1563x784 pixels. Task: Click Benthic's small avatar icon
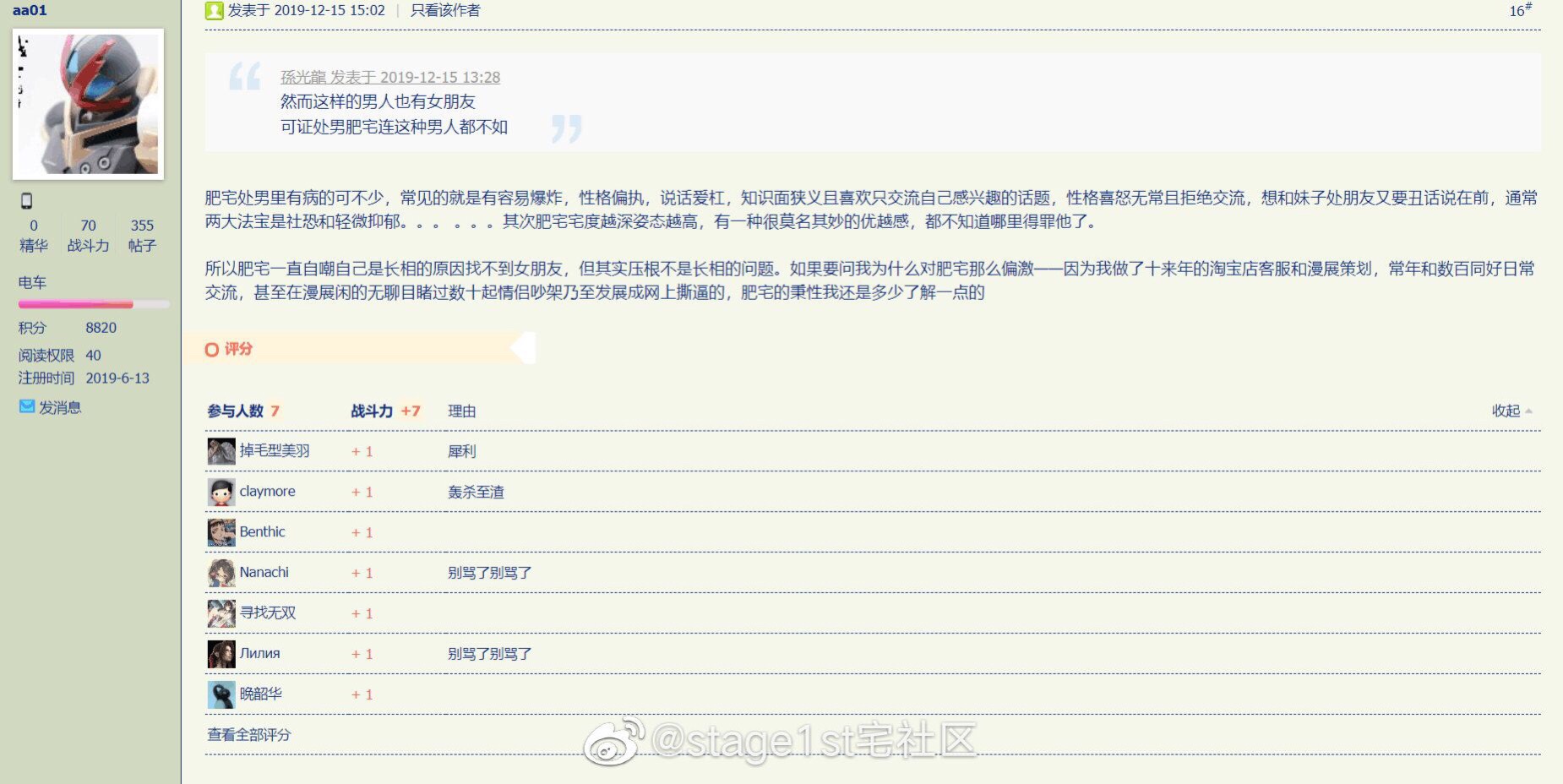pos(221,532)
